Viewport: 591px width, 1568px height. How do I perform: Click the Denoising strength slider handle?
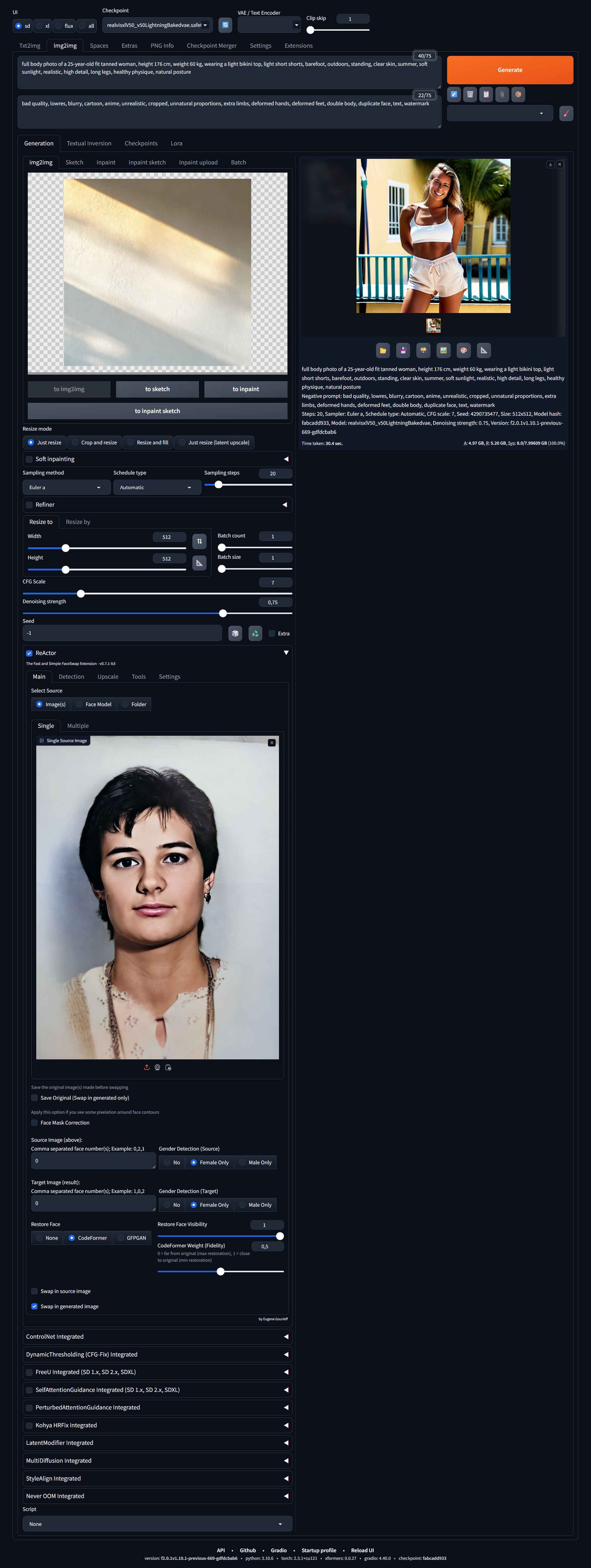coord(223,613)
